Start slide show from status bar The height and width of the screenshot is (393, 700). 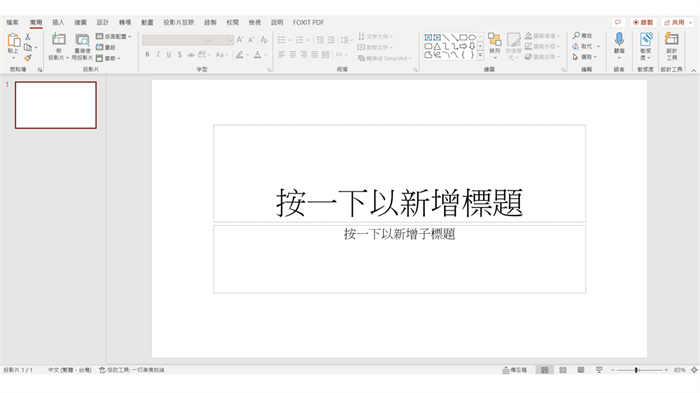(x=599, y=370)
